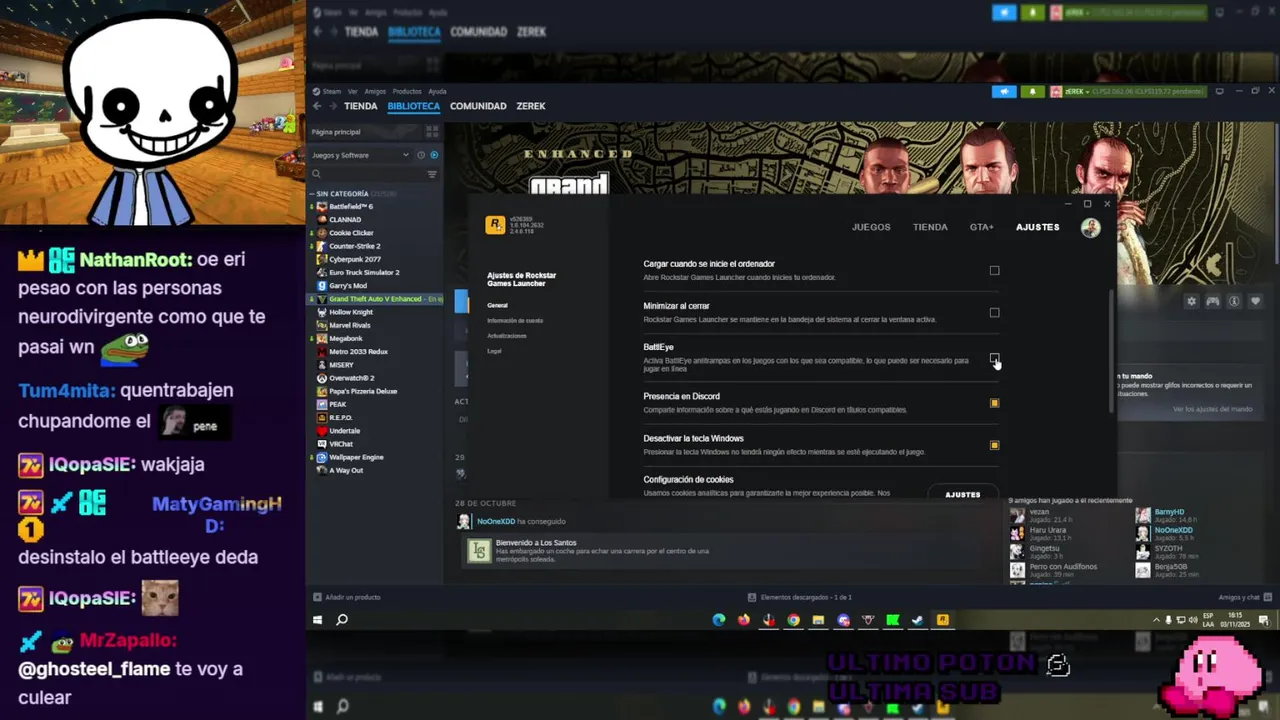
Task: Click the Rockstar Launcher taskbar icon
Action: pyautogui.click(x=942, y=620)
